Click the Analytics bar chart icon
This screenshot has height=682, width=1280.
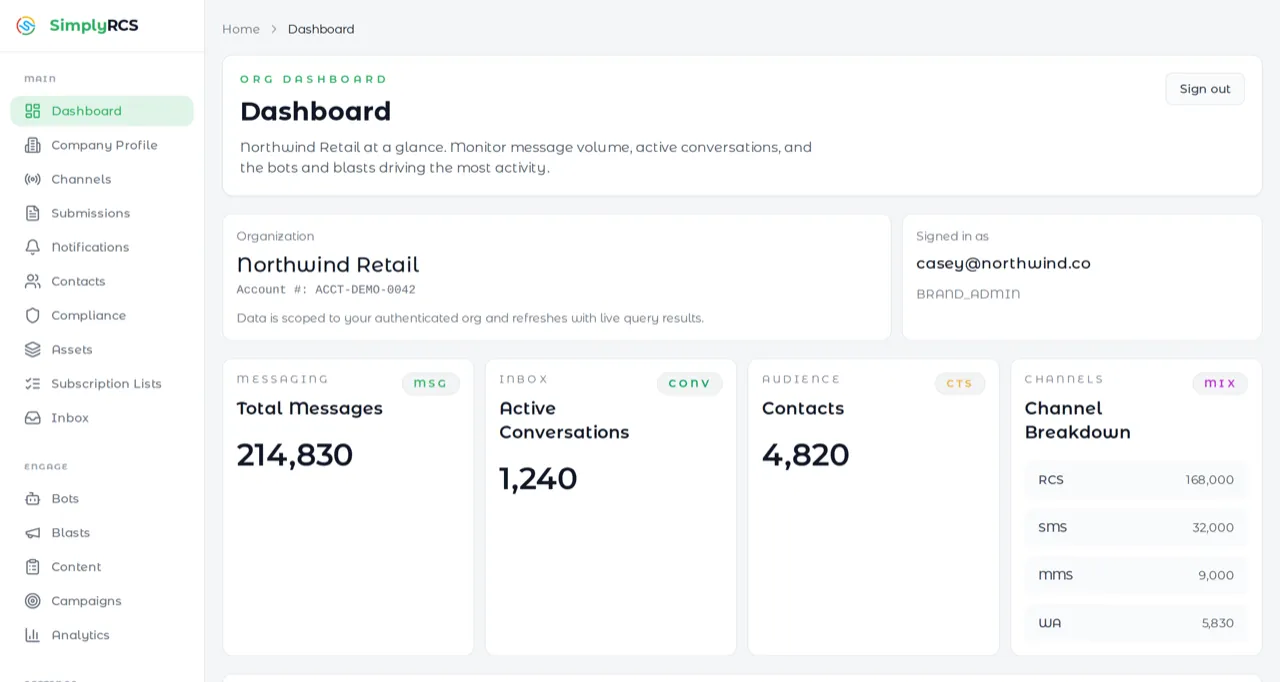(33, 634)
